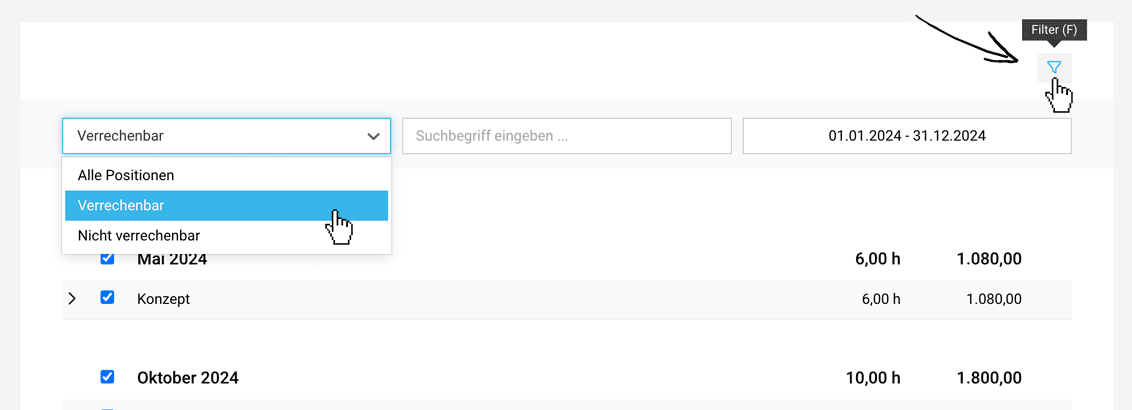
Task: Open the 01.01.2024 - 31.12.2024 date range
Action: (907, 136)
